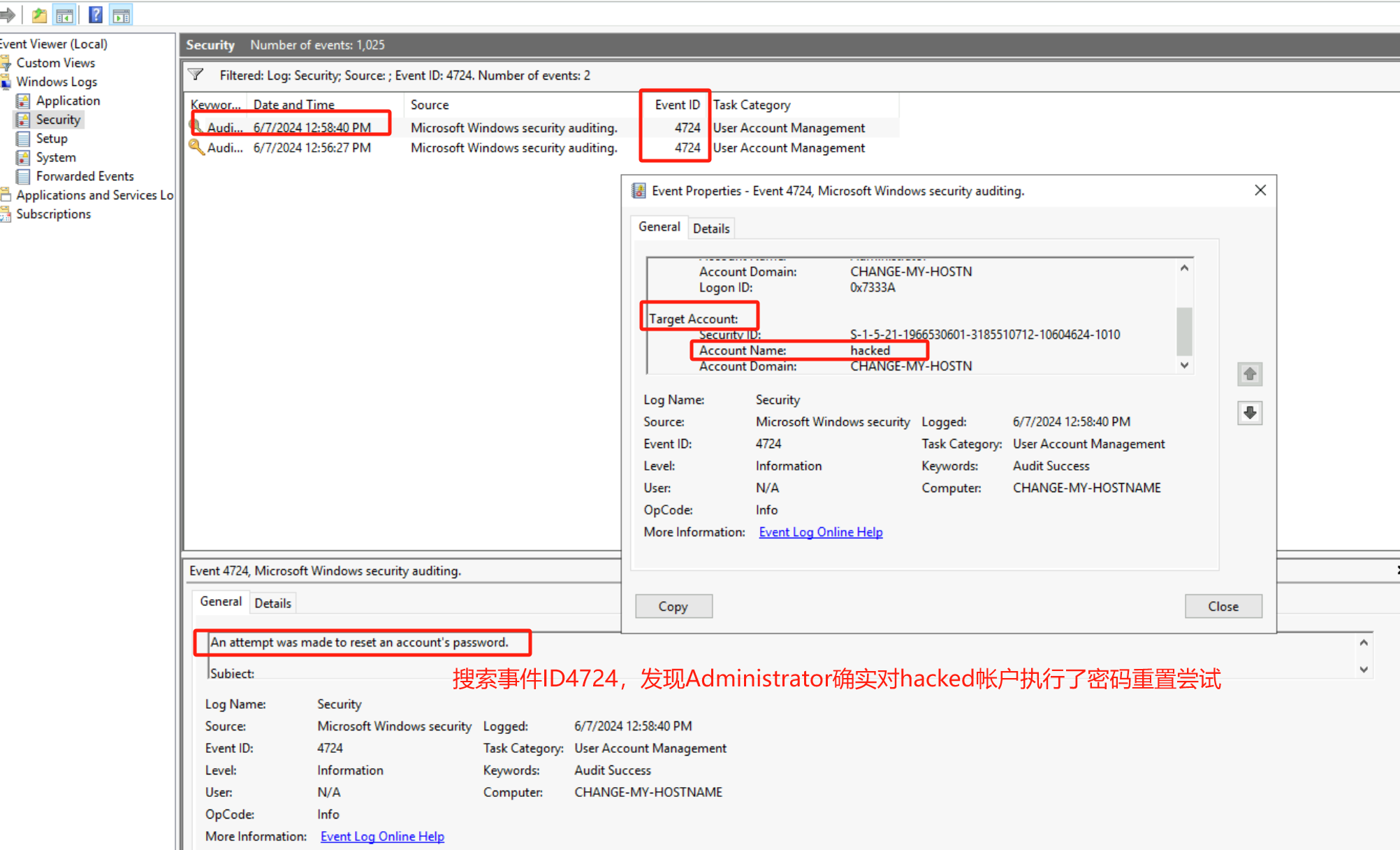Image resolution: width=1400 pixels, height=850 pixels.
Task: Click the down arrow for next event
Action: pyautogui.click(x=1250, y=413)
